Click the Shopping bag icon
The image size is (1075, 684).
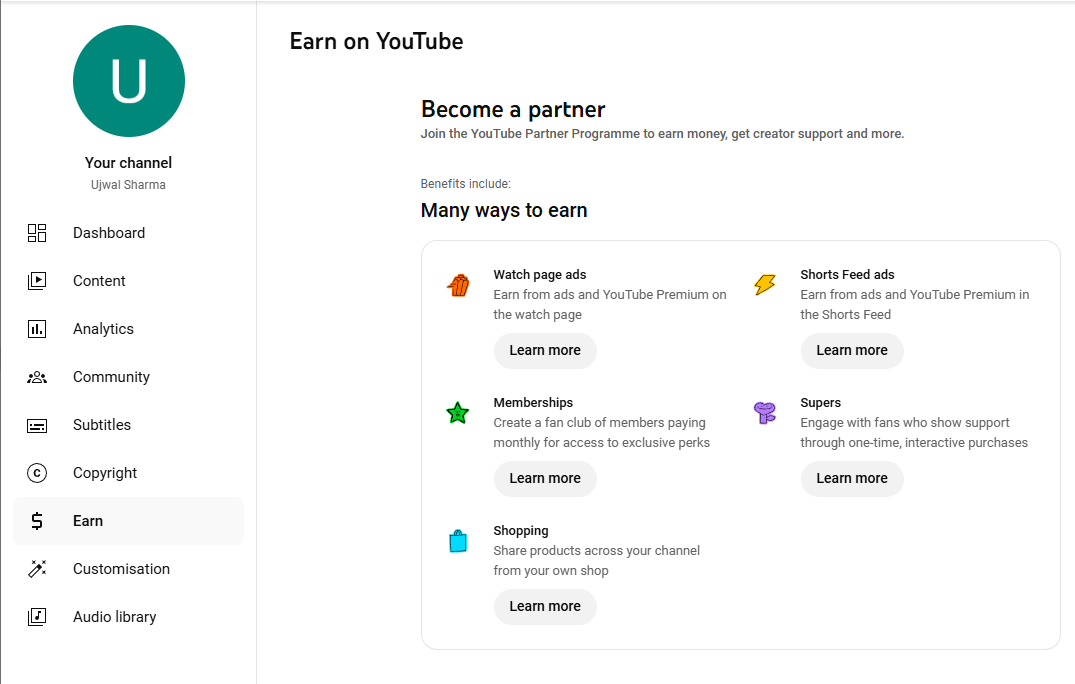coord(458,541)
